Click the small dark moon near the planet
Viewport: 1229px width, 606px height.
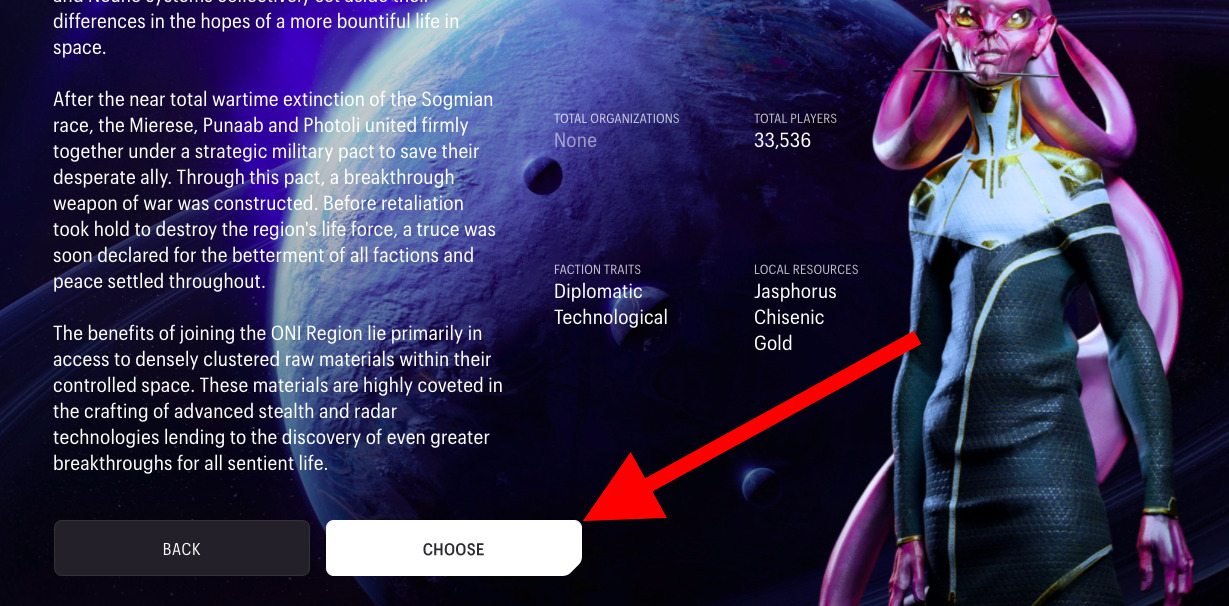(x=542, y=178)
